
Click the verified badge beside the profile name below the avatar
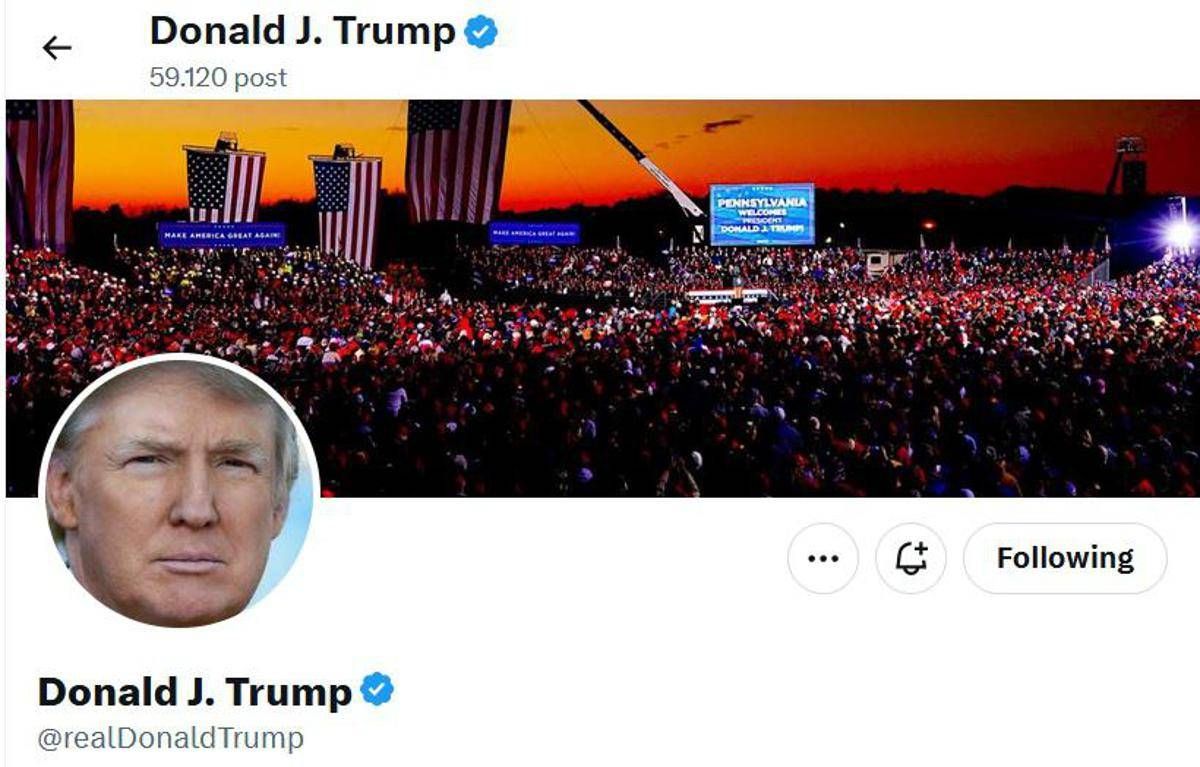pos(377,690)
